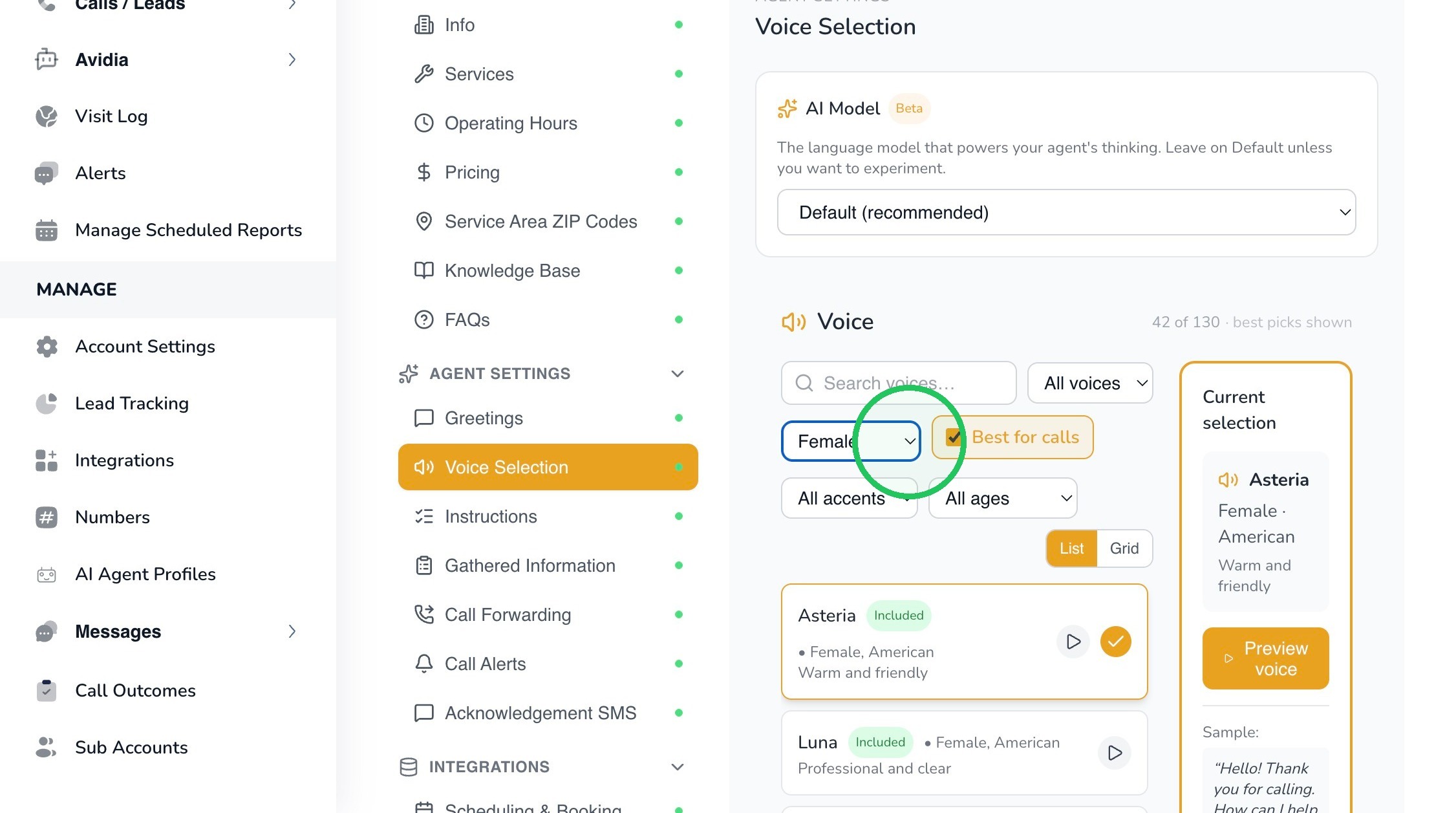The width and height of the screenshot is (1456, 813).
Task: Uncheck the Best for calls checkbox
Action: coord(954,437)
